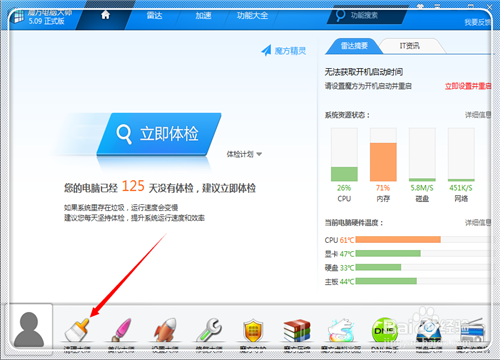Open the green DNS helper icon
This screenshot has height=360, width=500.
[384, 330]
